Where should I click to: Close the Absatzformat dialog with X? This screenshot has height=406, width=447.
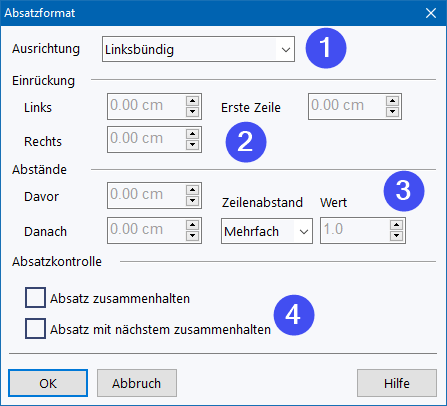tap(431, 13)
